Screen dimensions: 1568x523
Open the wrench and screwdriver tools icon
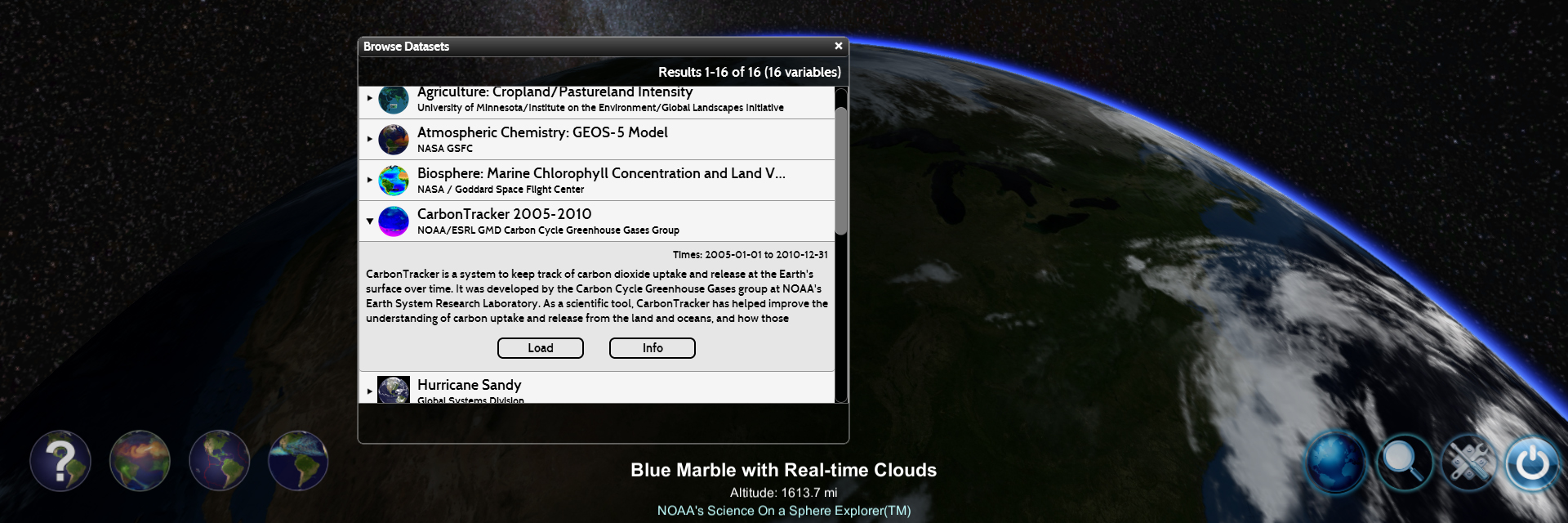[x=1468, y=463]
